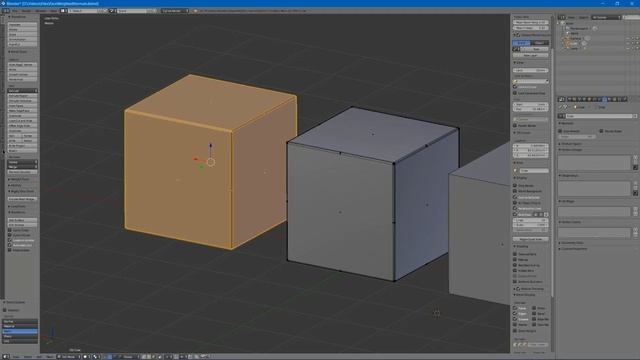Open the All Scenes display dropdown in outliner
This screenshot has width=640, height=360.
(607, 17)
